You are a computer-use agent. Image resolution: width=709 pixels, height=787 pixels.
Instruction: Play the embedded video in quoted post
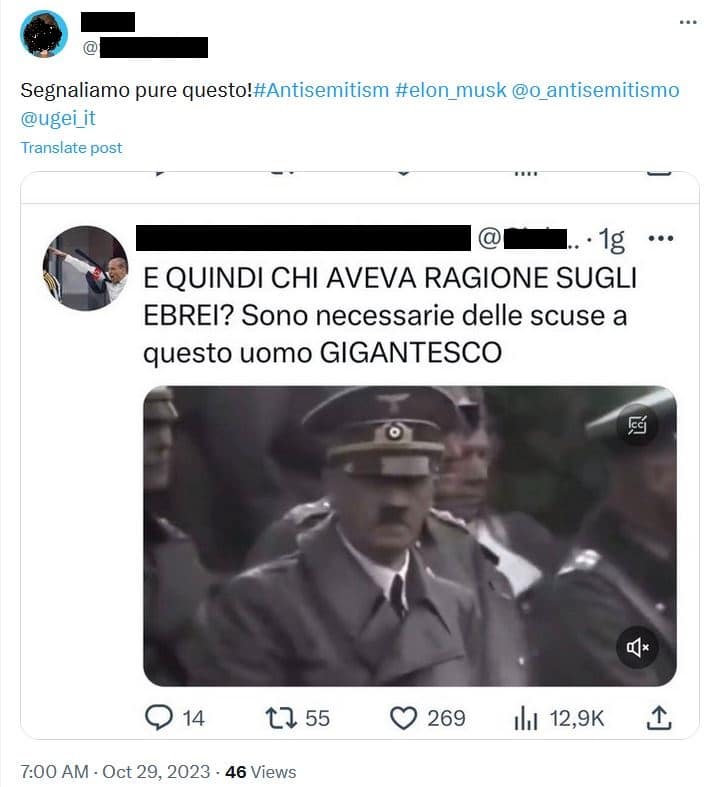[409, 536]
